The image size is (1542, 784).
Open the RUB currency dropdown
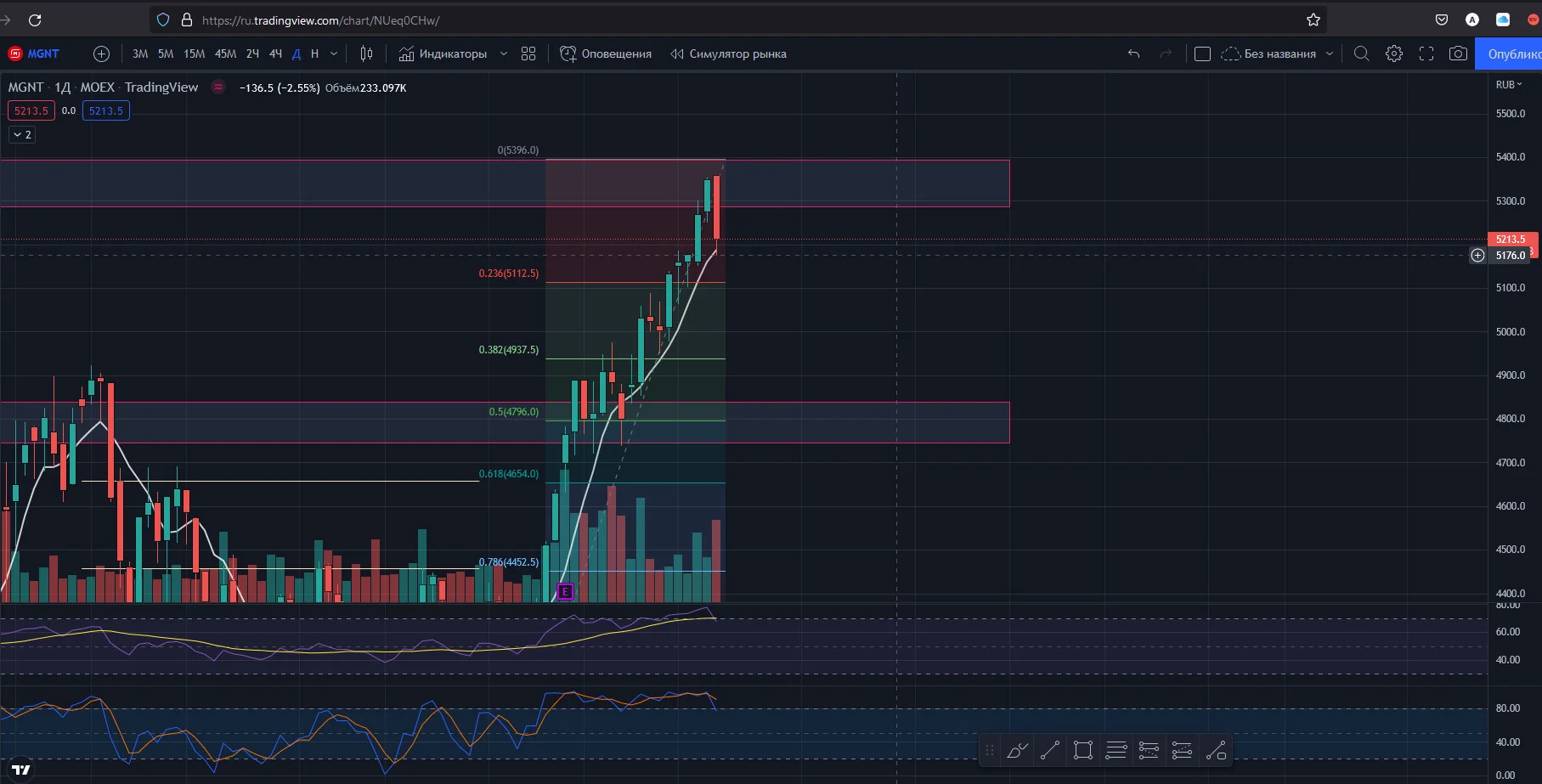(x=1509, y=84)
